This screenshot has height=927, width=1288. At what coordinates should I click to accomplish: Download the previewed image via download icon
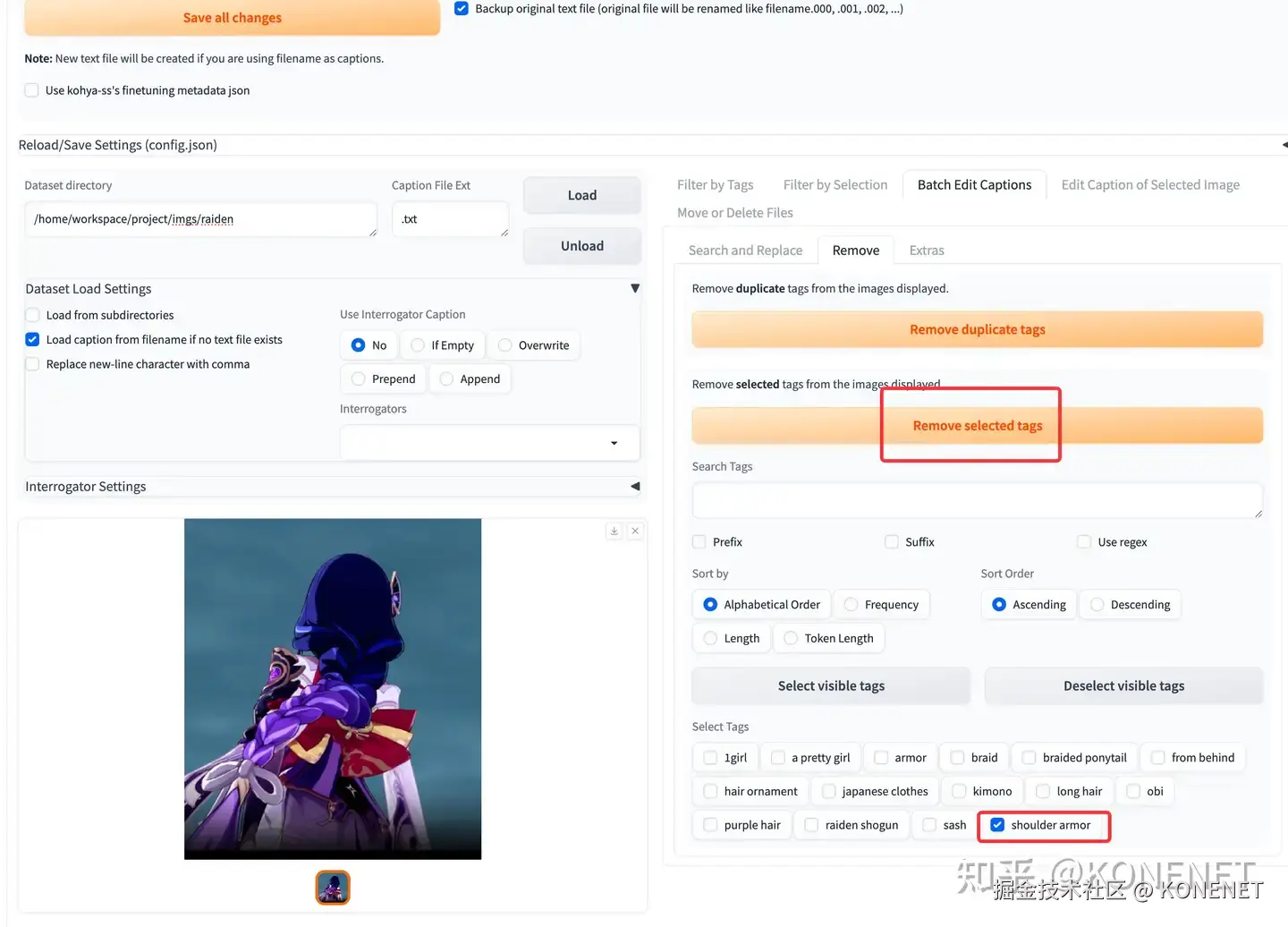click(614, 531)
